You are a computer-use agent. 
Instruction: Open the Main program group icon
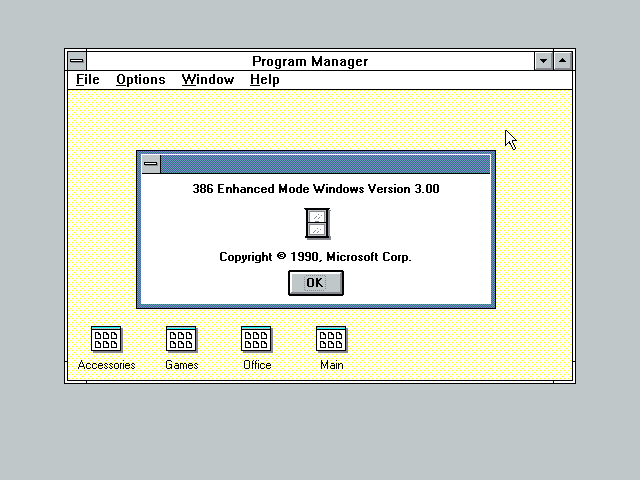(x=331, y=339)
